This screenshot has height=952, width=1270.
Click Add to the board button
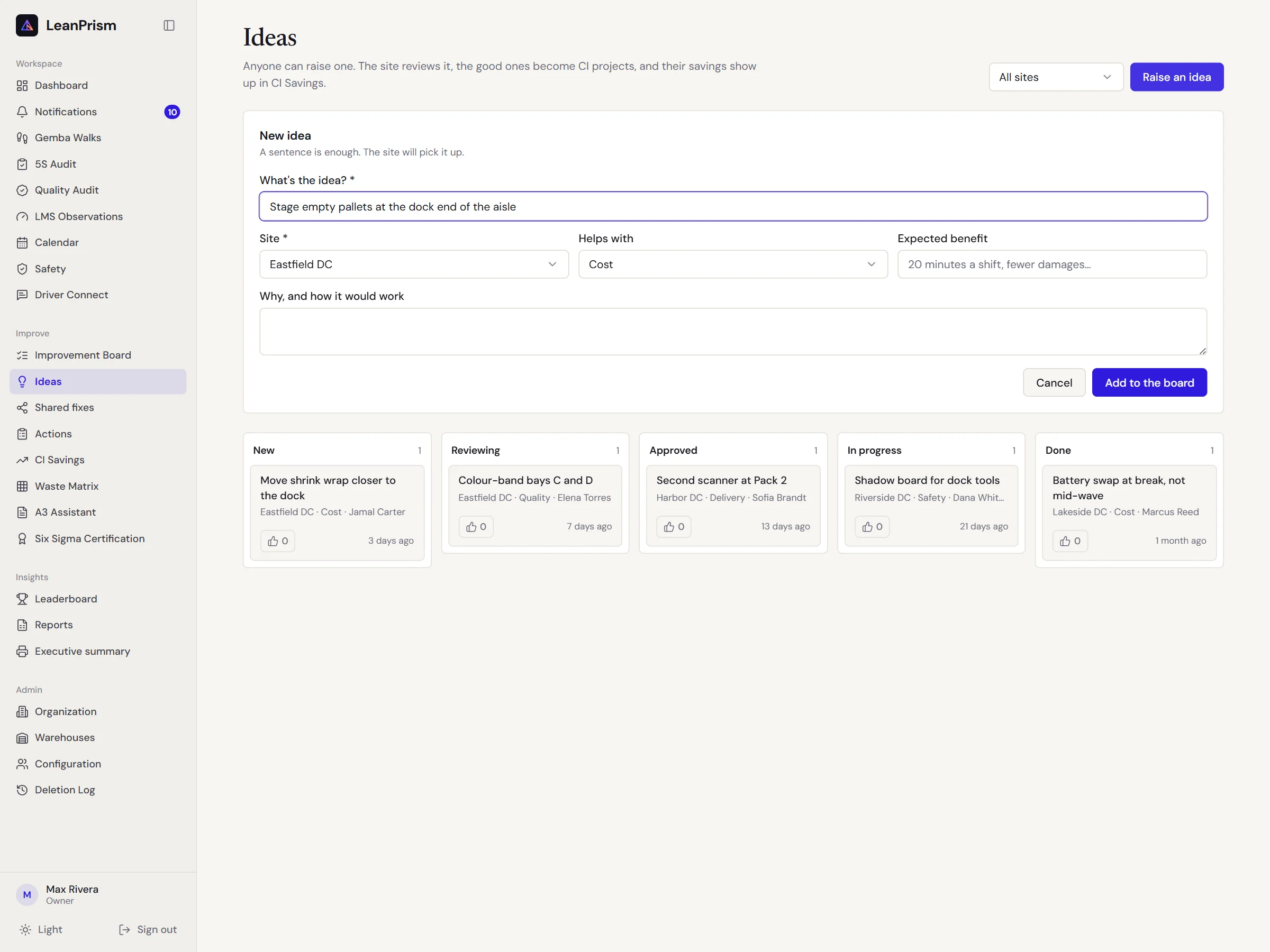click(x=1149, y=382)
